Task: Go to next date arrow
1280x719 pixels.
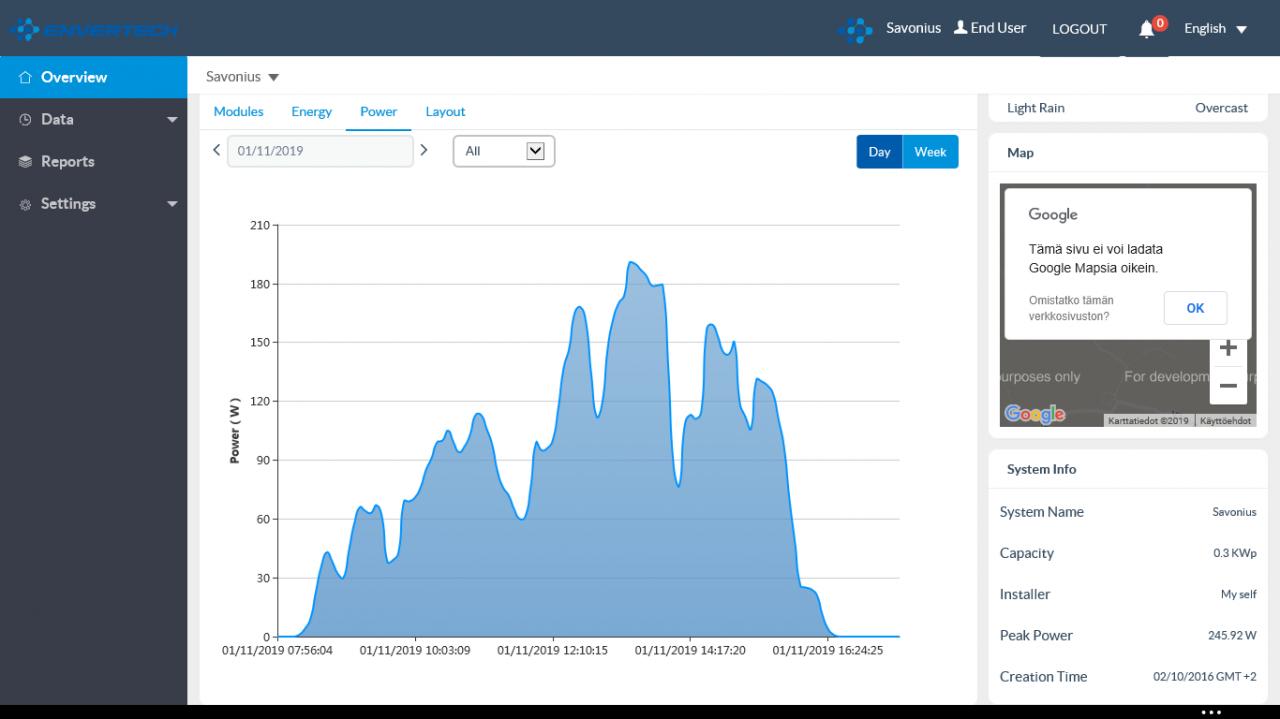Action: (424, 150)
